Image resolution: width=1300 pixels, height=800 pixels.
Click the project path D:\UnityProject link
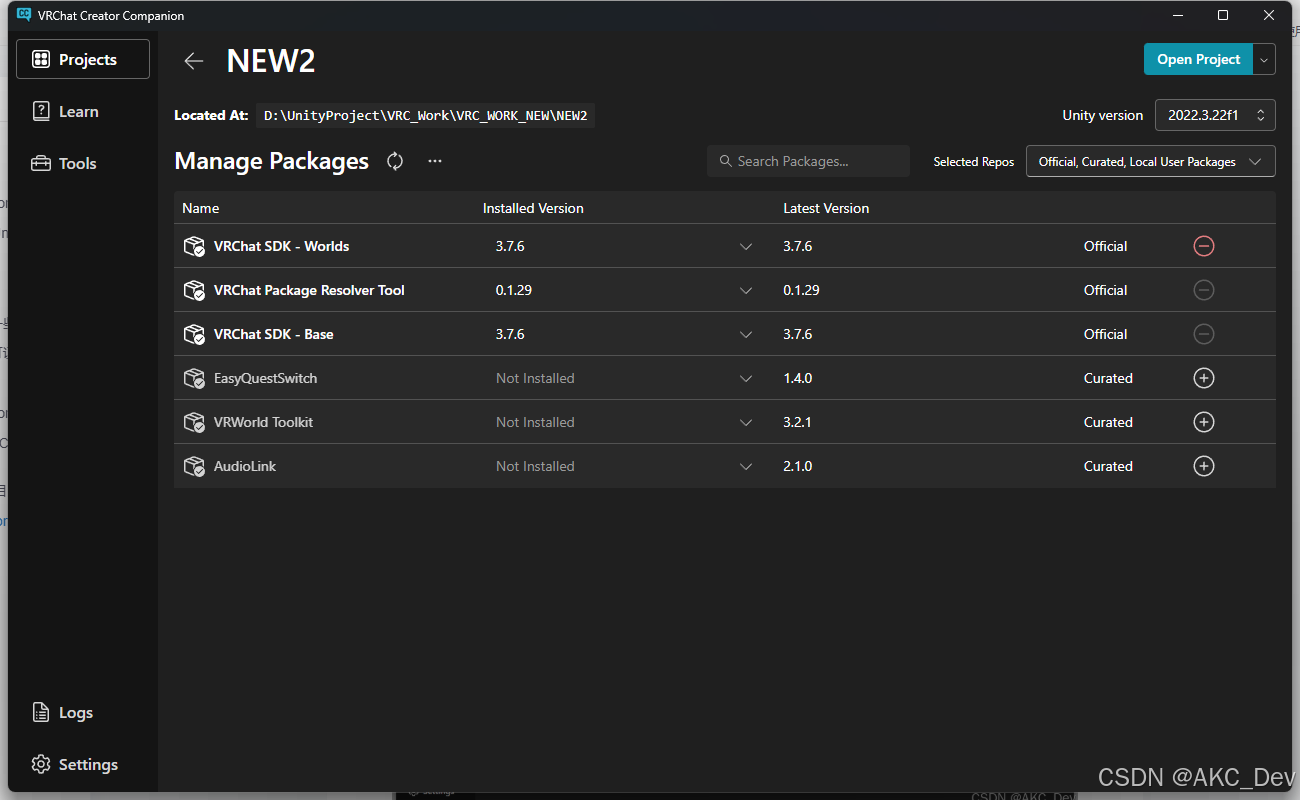(425, 115)
